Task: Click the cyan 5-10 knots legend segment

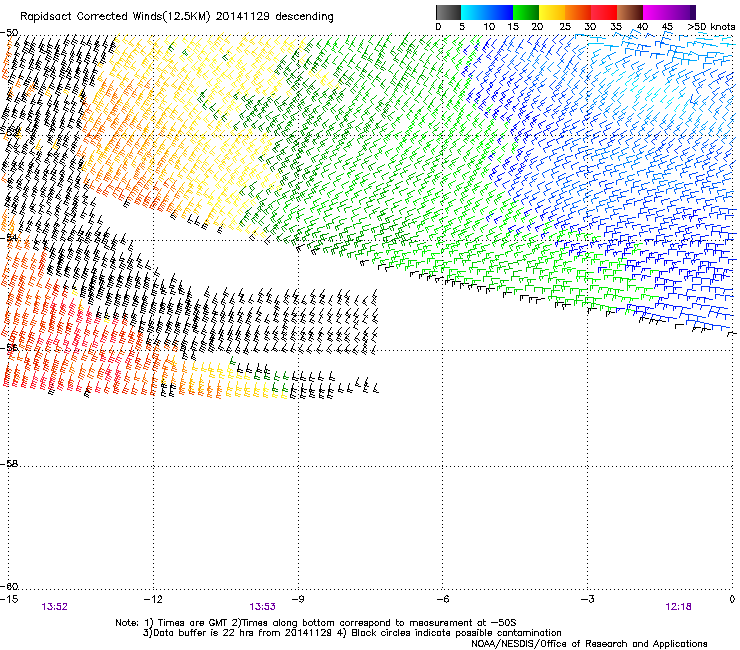Action: (x=474, y=12)
